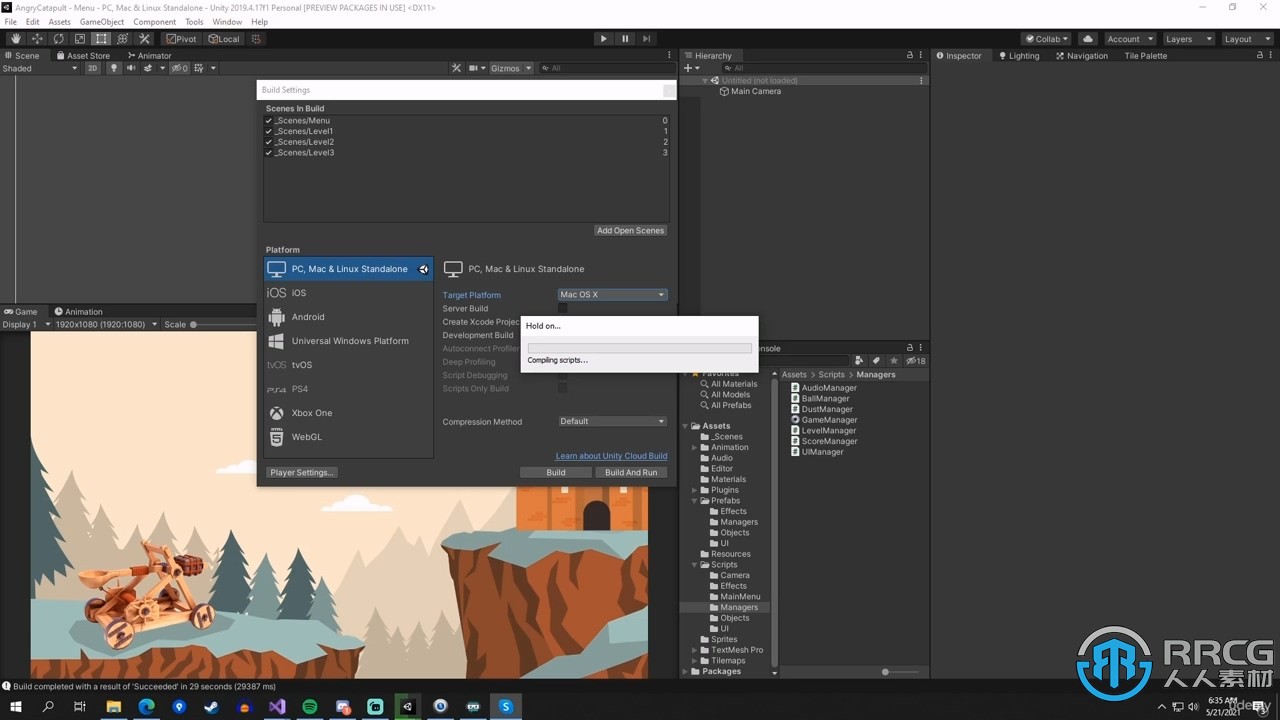Select iOS platform
1280x720 pixels.
point(348,293)
